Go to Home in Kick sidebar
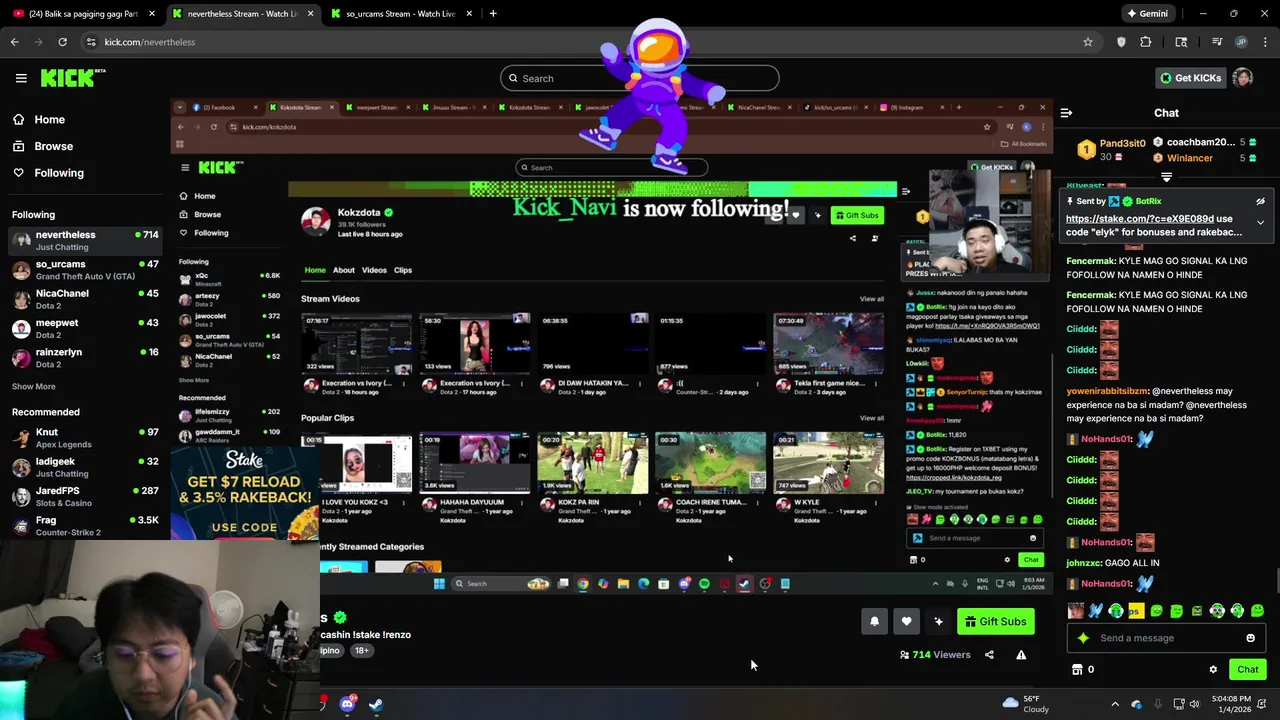1280x720 pixels. [49, 119]
